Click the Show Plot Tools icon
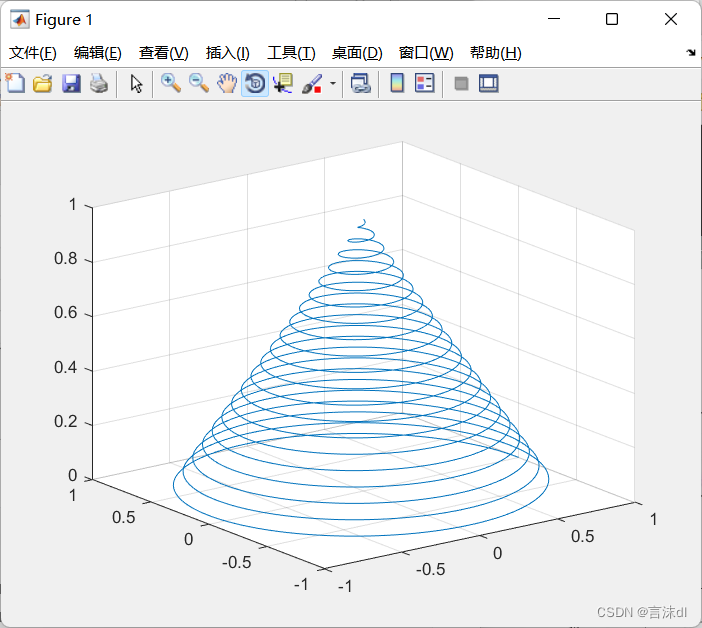The width and height of the screenshot is (702, 628). point(488,84)
